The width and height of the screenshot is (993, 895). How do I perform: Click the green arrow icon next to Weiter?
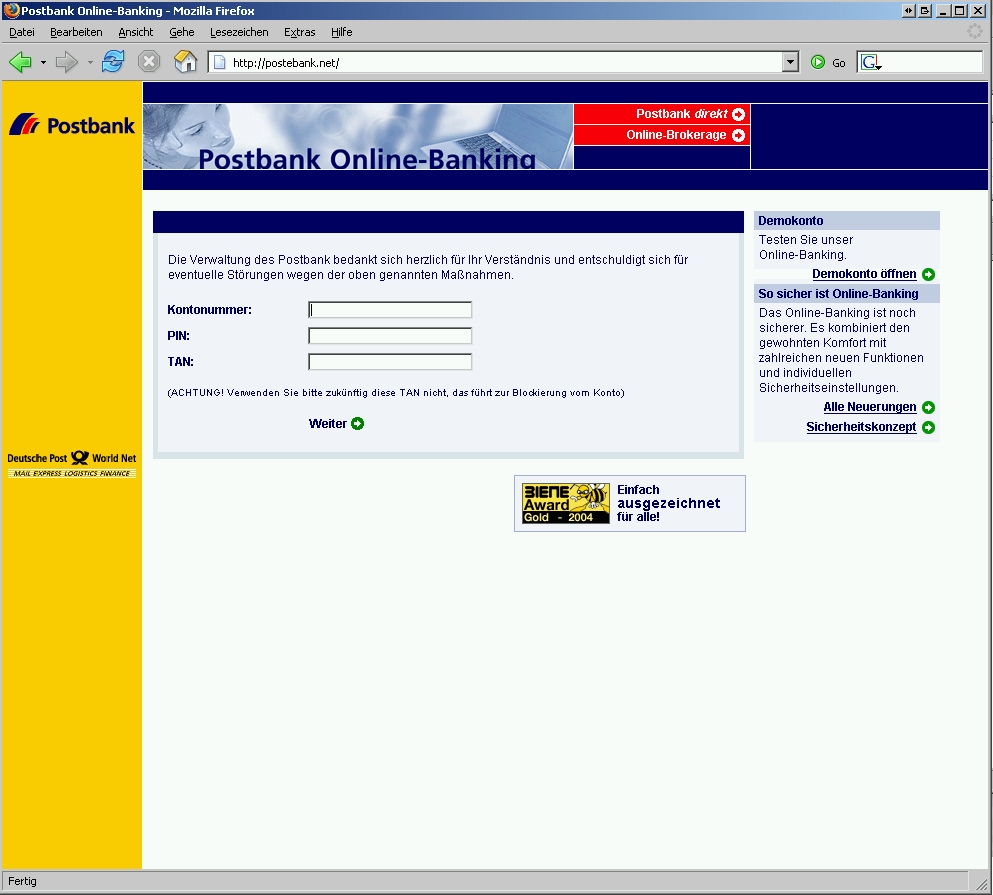click(358, 424)
